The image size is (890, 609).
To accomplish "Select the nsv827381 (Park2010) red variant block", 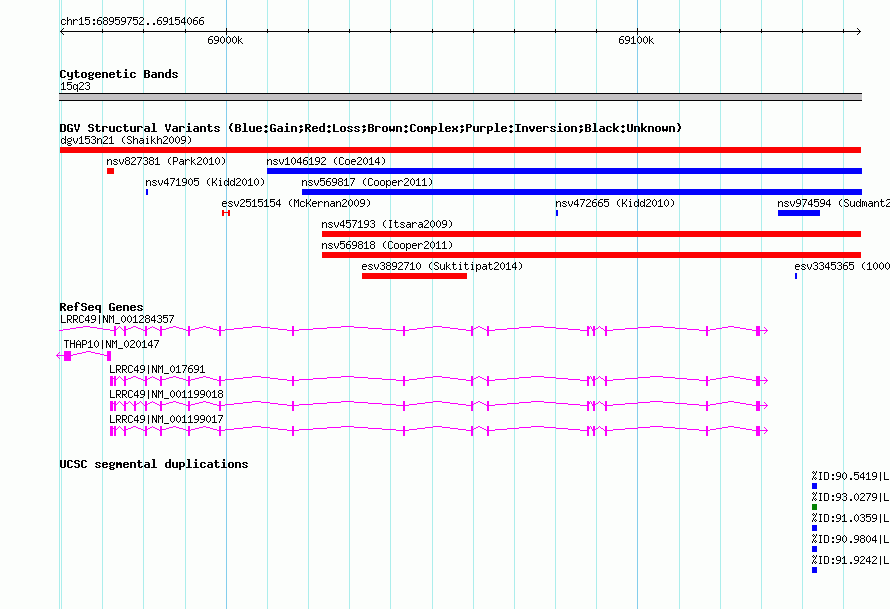I will (x=110, y=171).
